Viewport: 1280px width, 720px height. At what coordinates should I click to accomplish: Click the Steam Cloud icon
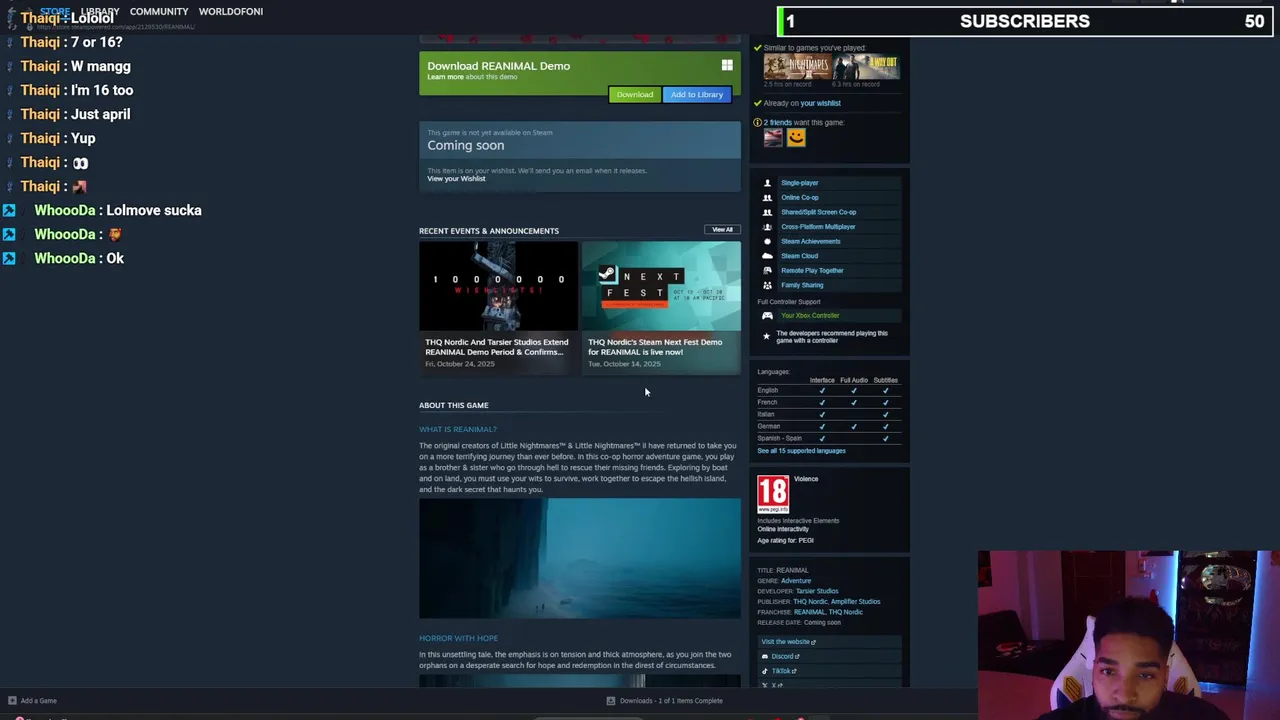click(x=767, y=256)
